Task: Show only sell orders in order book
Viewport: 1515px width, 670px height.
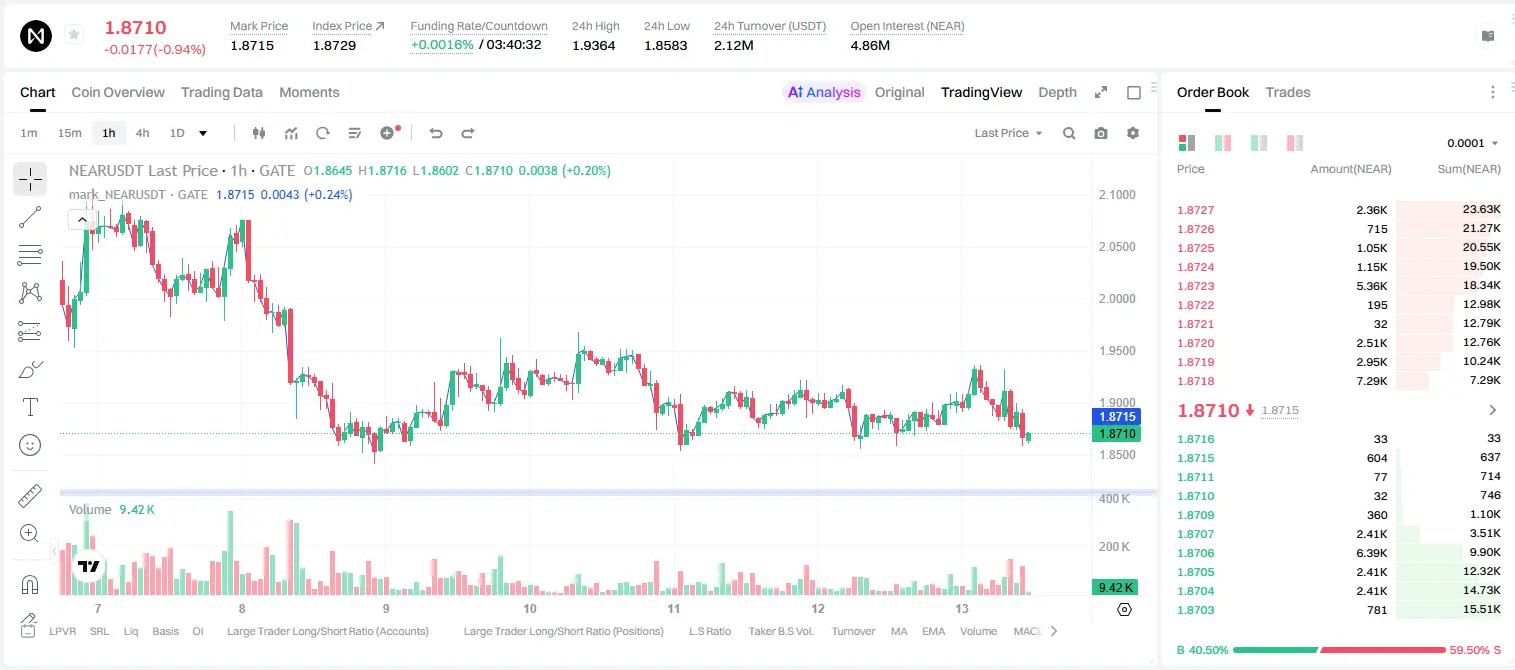Action: coord(1295,143)
